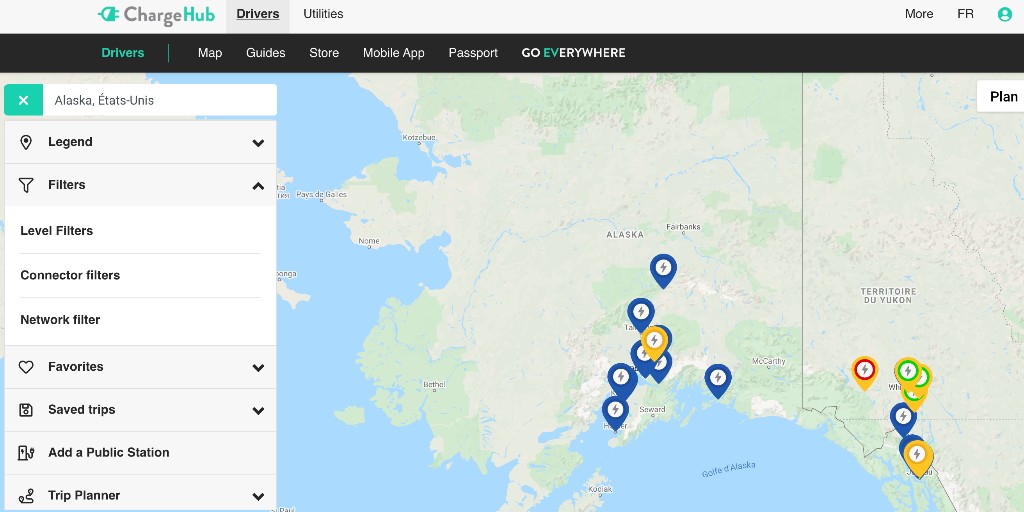The width and height of the screenshot is (1024, 512).
Task: Expand the Legend section chevron
Action: [x=259, y=143]
